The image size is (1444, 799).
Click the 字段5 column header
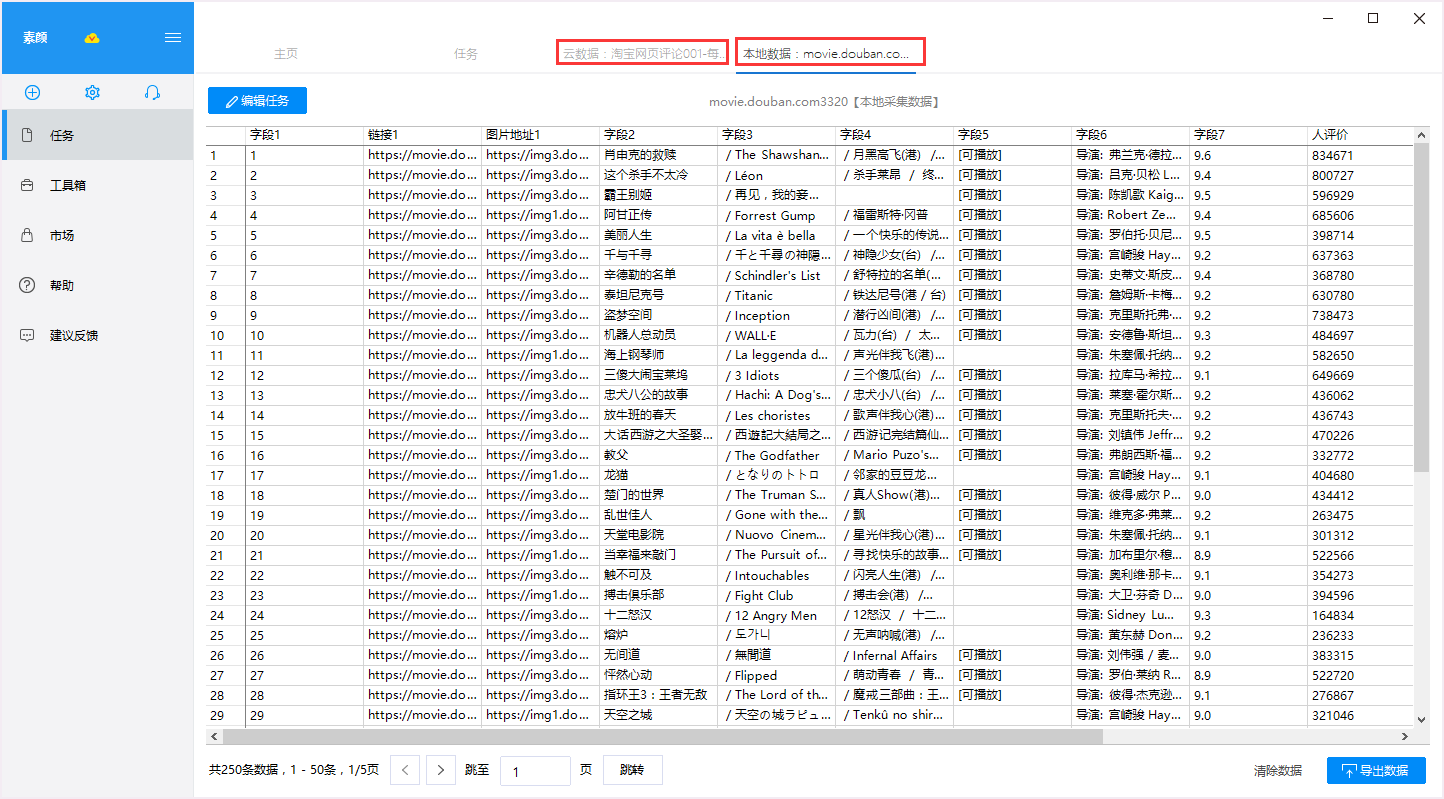tap(1013, 135)
